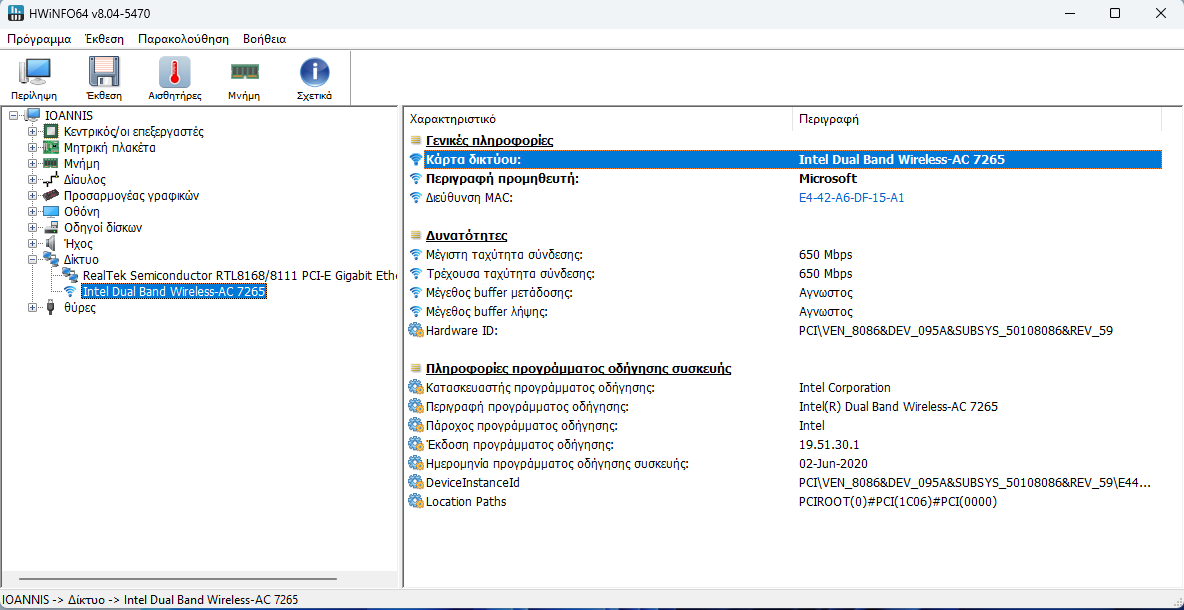Open the Βοήθεια menu

tap(264, 39)
